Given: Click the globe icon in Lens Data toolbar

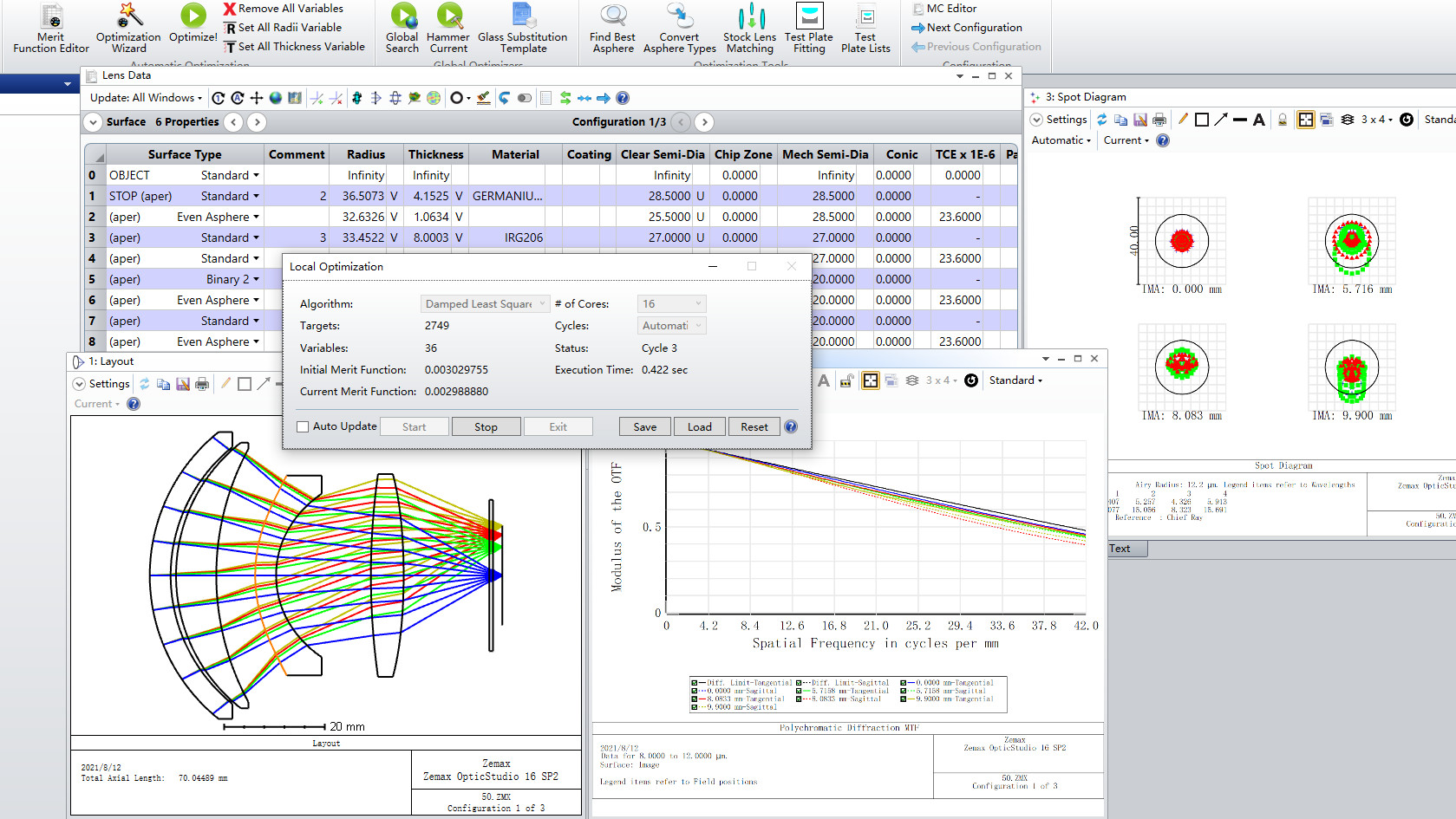Looking at the screenshot, I should 276,98.
